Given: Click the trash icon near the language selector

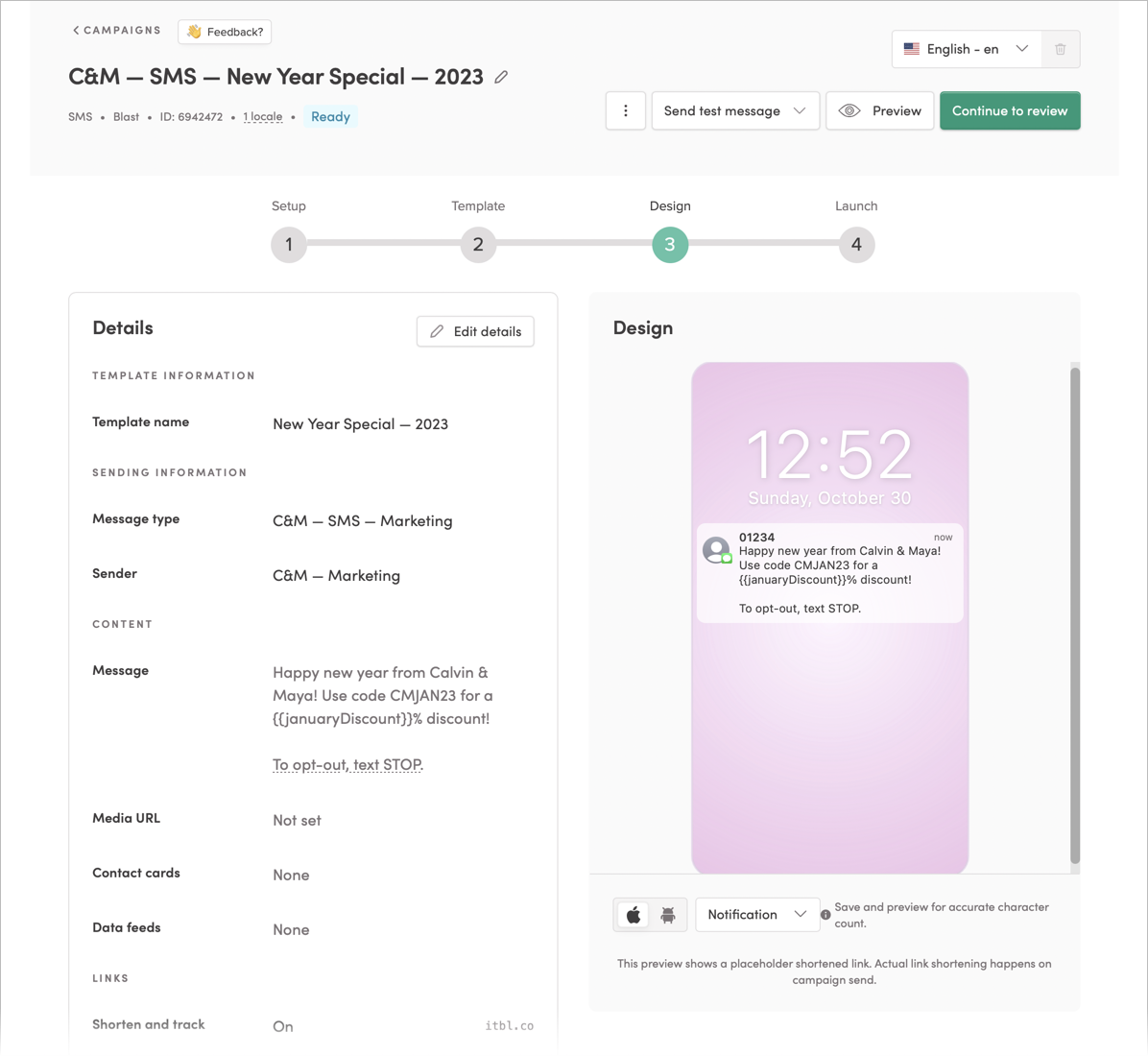Looking at the screenshot, I should pyautogui.click(x=1062, y=49).
